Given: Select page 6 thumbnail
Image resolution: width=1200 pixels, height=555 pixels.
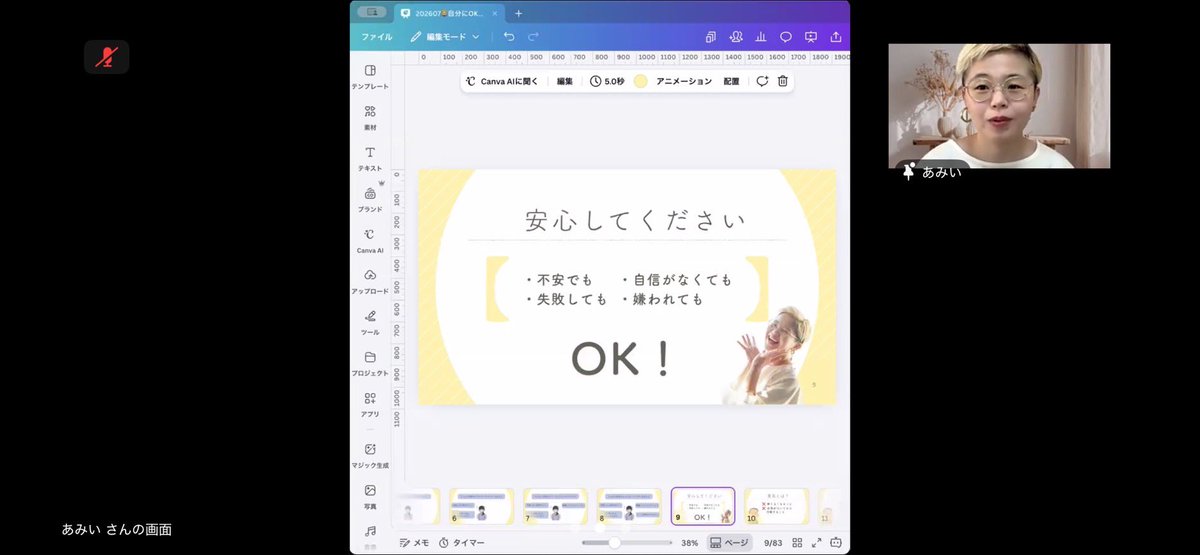Looking at the screenshot, I should (x=481, y=506).
